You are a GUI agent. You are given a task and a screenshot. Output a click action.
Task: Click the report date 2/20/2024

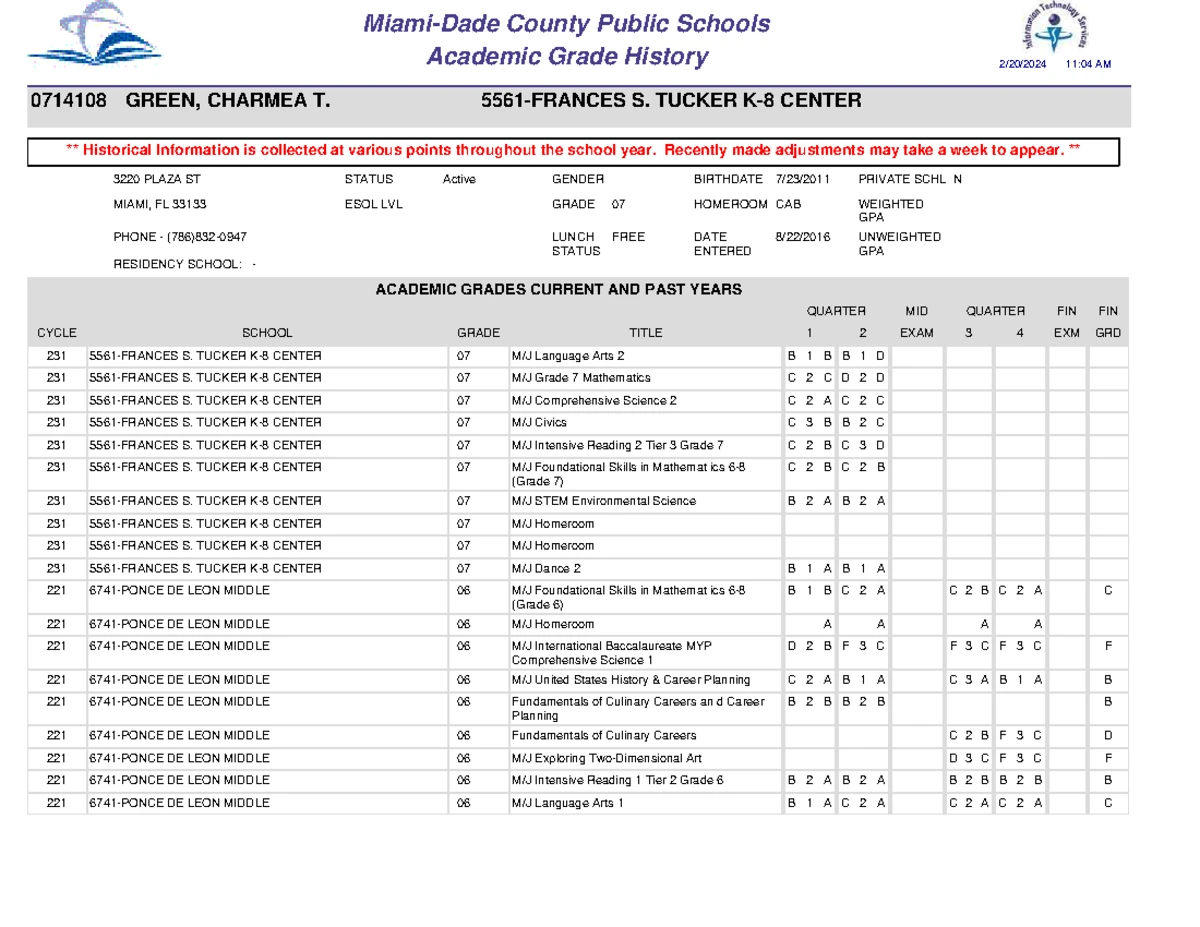[x=1020, y=64]
